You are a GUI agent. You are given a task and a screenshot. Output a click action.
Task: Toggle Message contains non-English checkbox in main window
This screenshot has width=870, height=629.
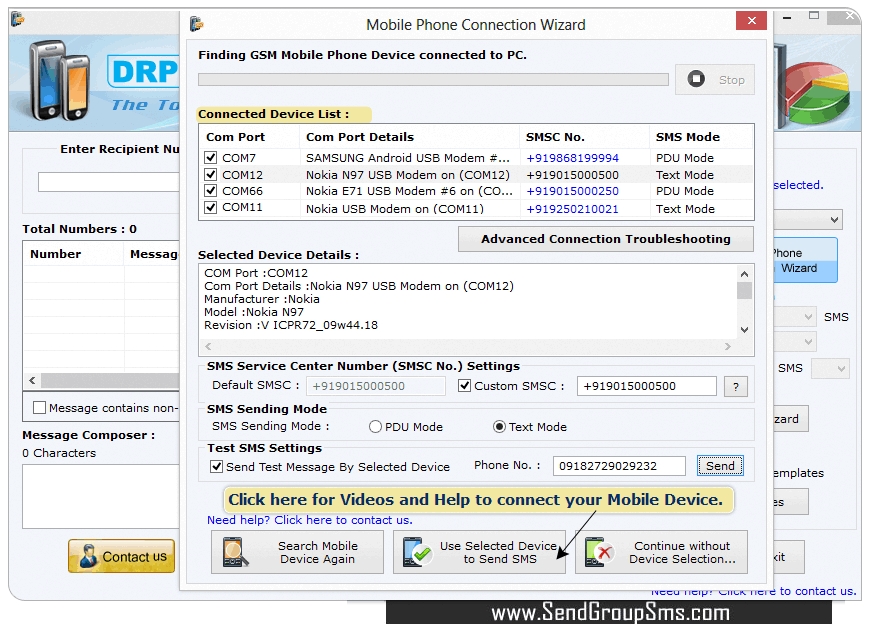[39, 408]
